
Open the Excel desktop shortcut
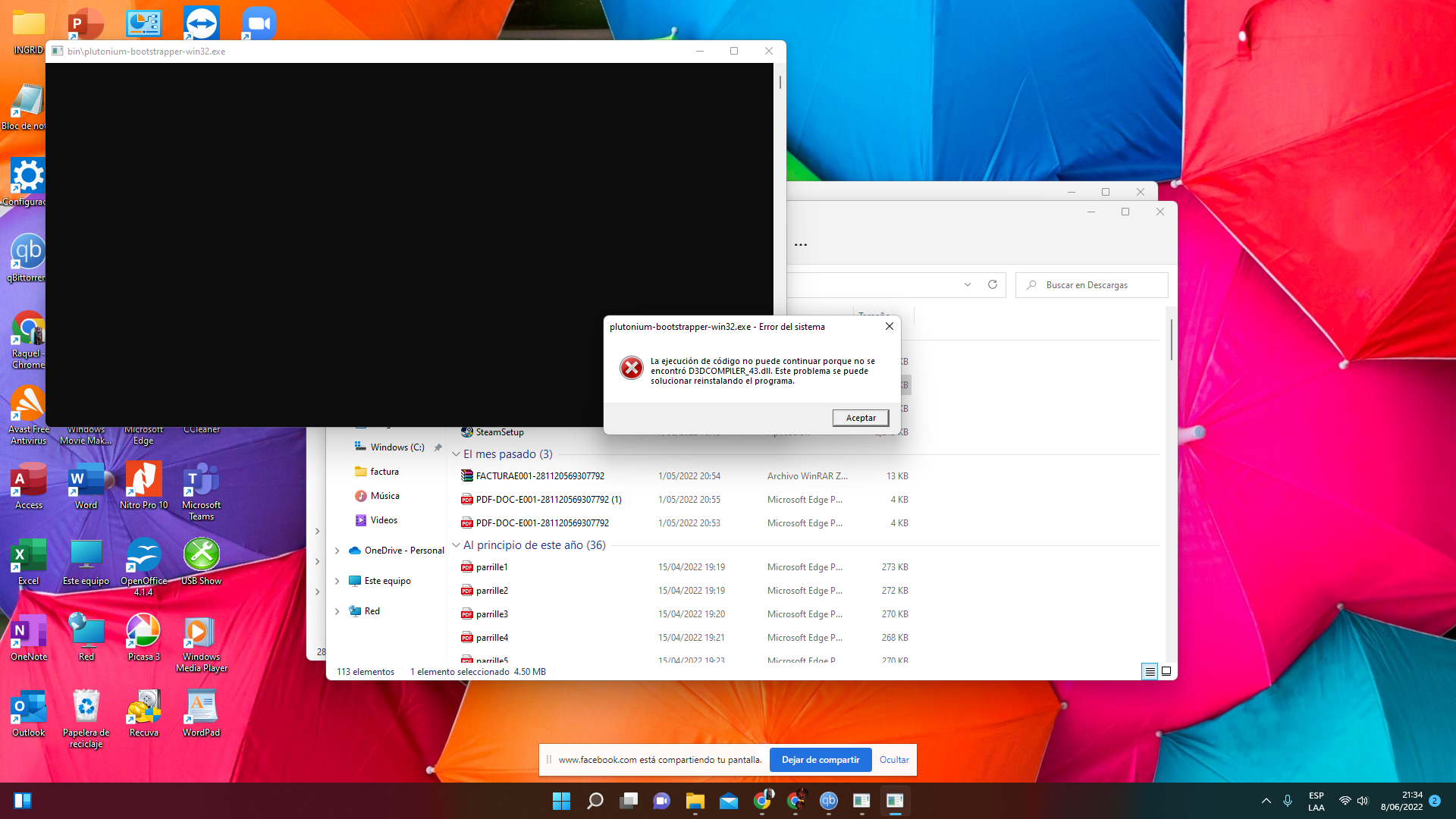29,563
